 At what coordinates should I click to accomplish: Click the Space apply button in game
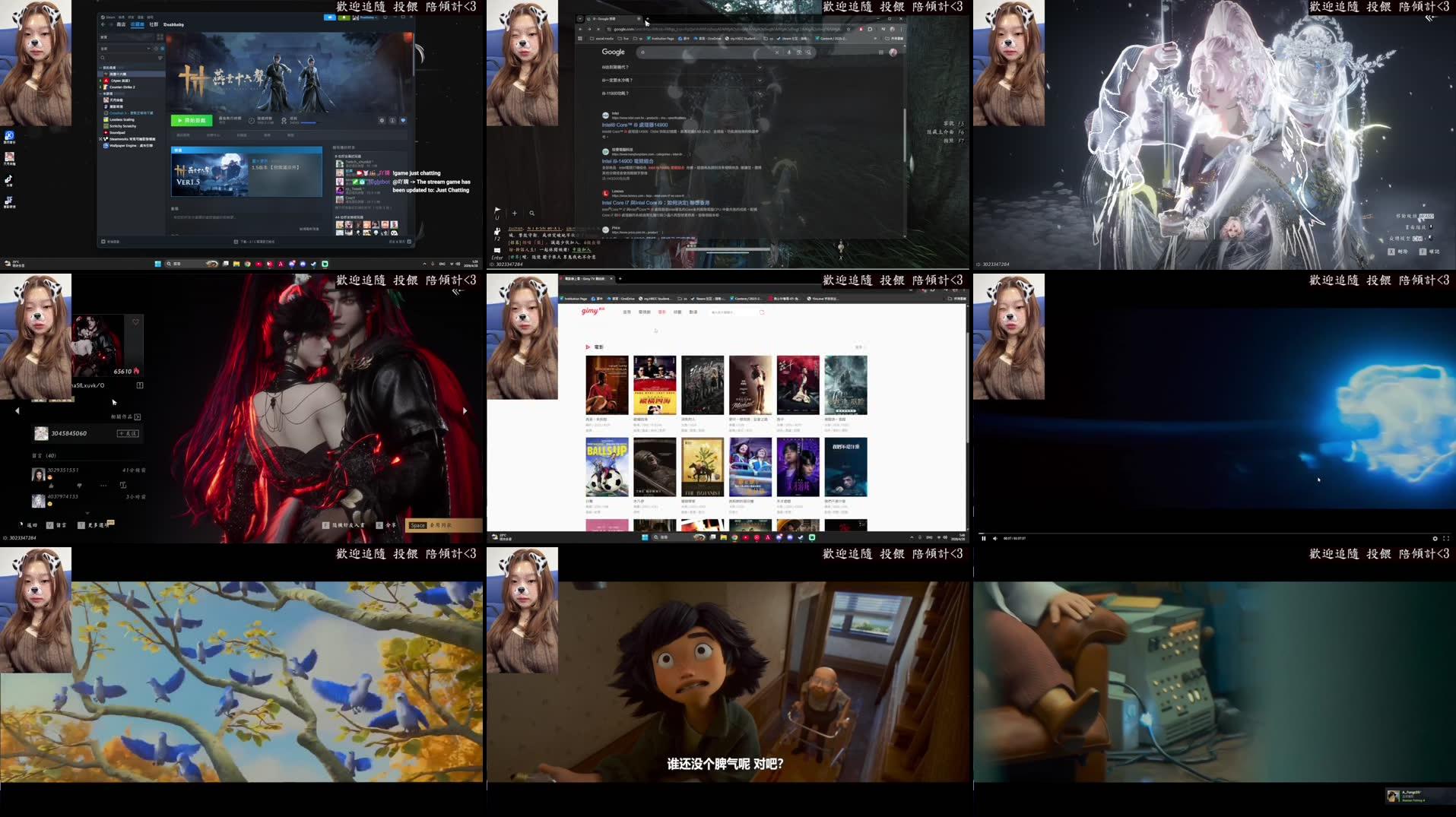446,525
